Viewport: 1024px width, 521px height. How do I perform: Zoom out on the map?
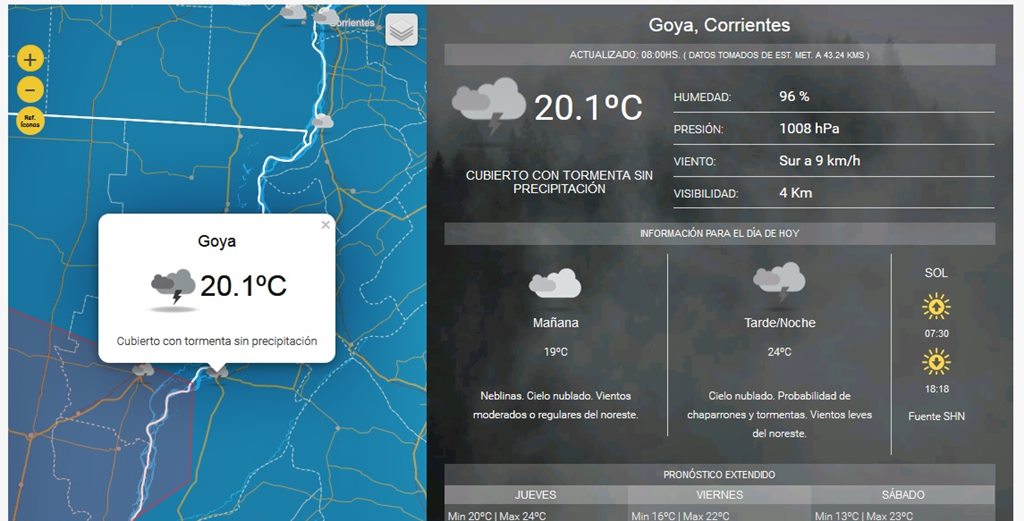coord(31,89)
